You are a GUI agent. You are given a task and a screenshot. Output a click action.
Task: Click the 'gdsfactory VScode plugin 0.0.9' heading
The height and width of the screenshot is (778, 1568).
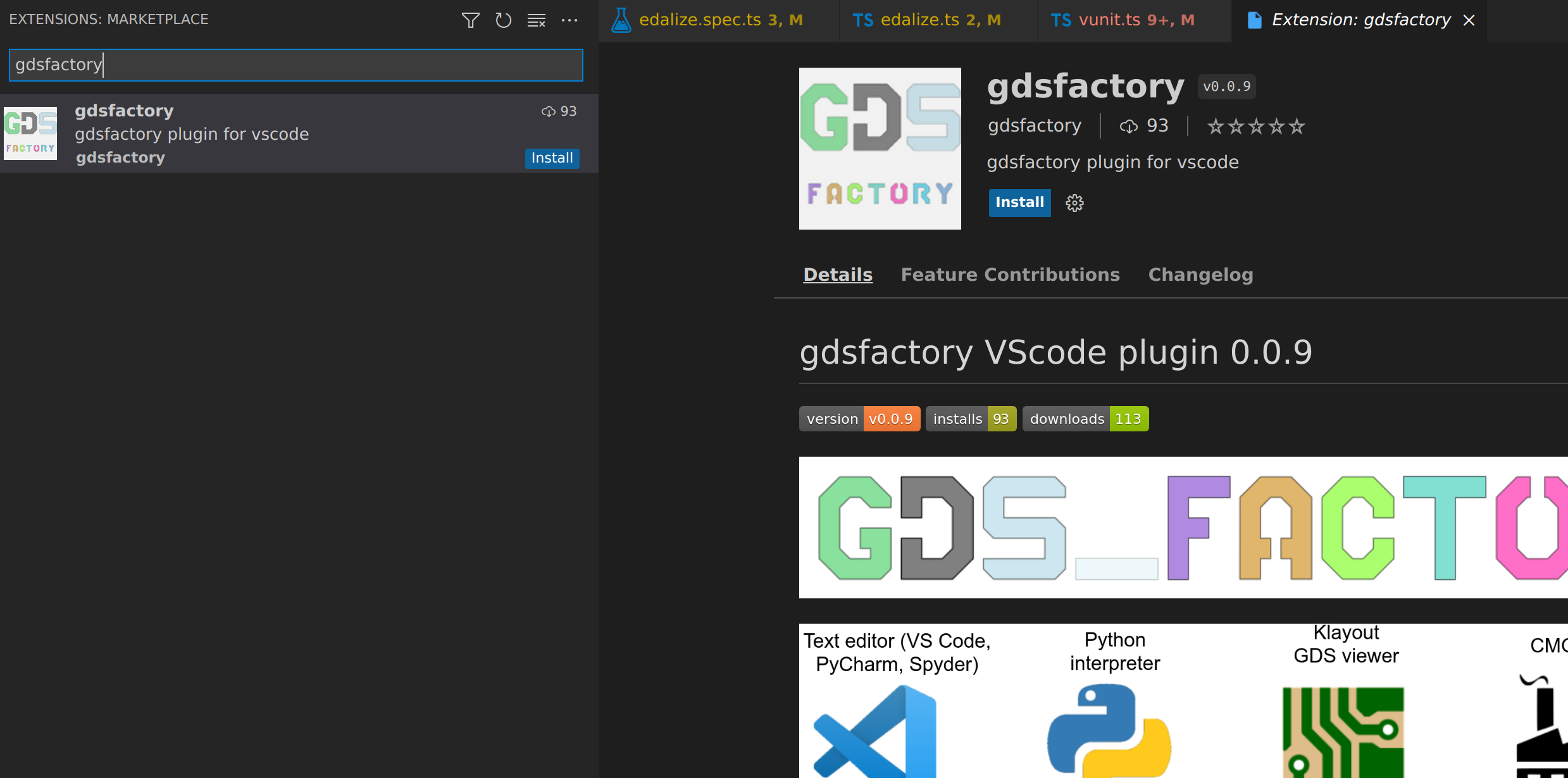pyautogui.click(x=1056, y=352)
